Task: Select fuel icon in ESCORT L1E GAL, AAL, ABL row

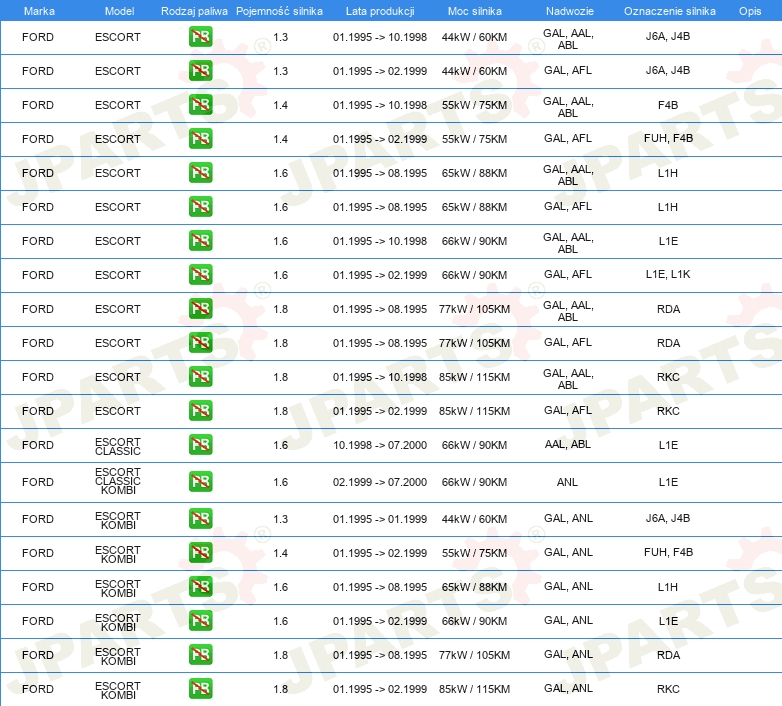Action: (200, 241)
